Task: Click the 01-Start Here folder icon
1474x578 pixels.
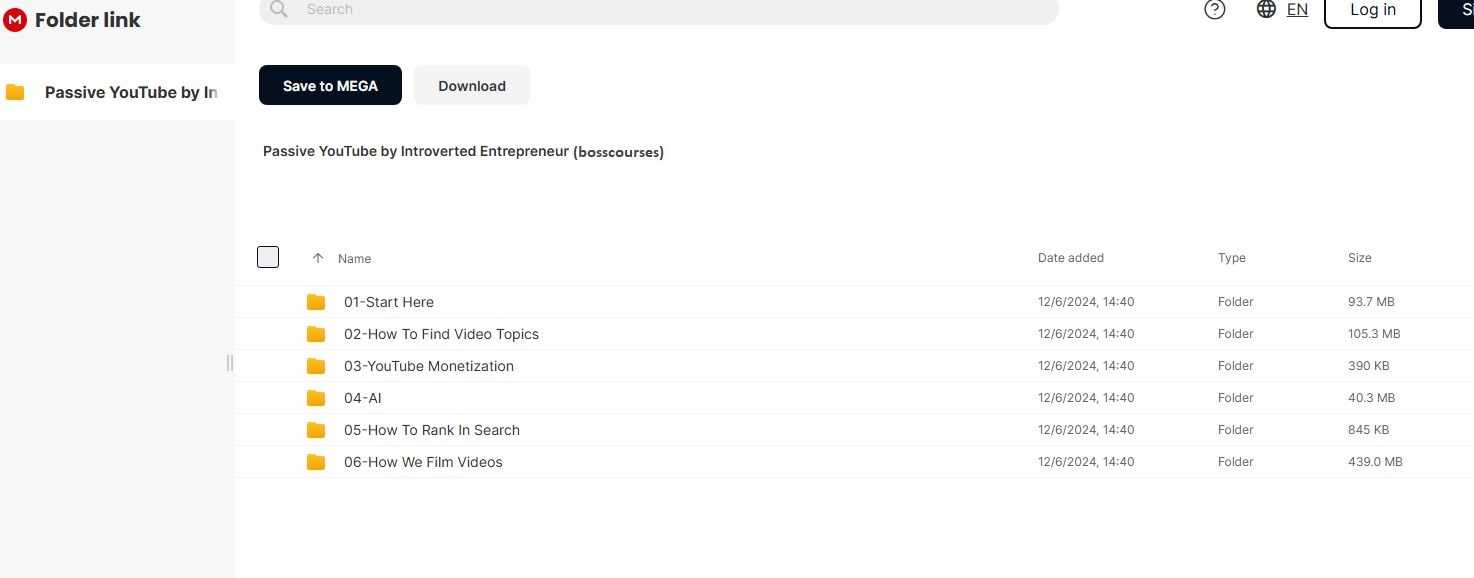Action: point(316,302)
